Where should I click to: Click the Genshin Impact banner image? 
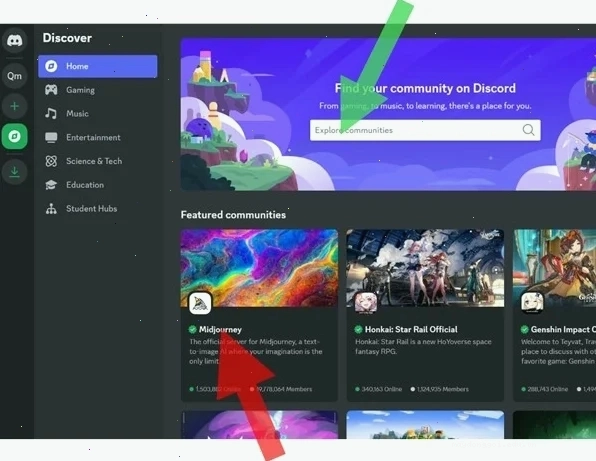(555, 268)
